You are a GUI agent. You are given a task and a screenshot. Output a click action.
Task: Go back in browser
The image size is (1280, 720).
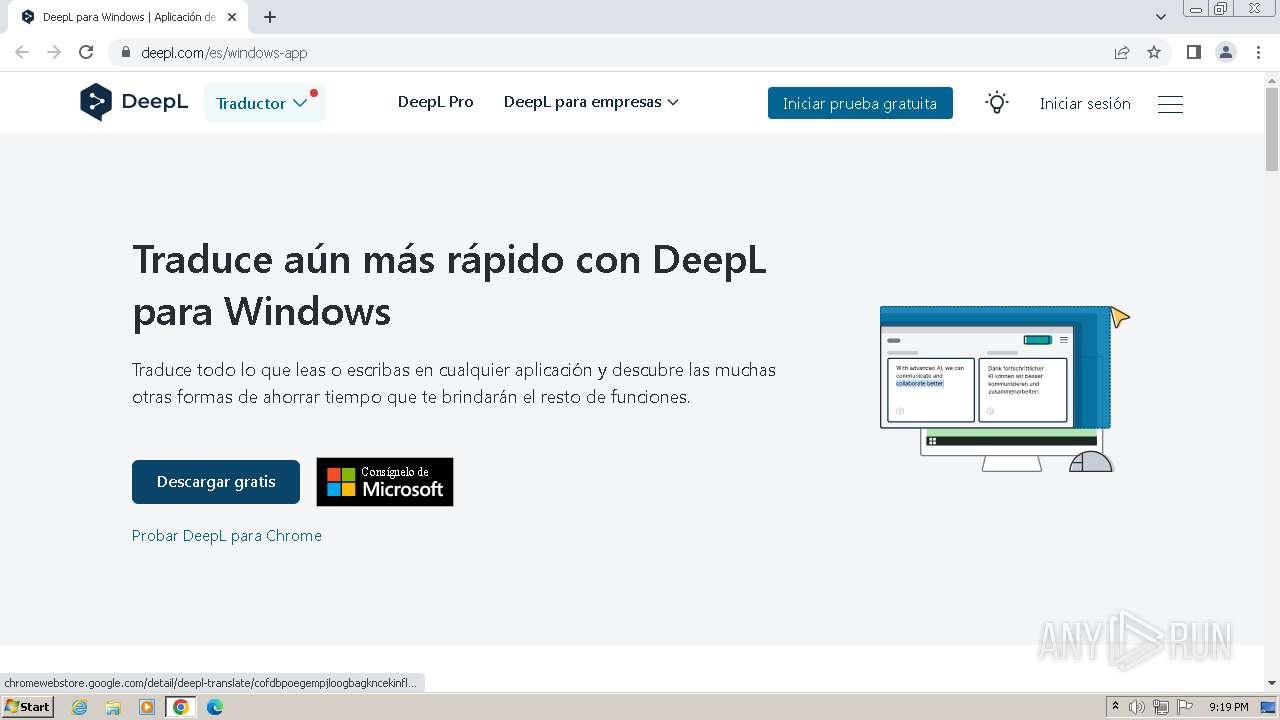coord(22,53)
